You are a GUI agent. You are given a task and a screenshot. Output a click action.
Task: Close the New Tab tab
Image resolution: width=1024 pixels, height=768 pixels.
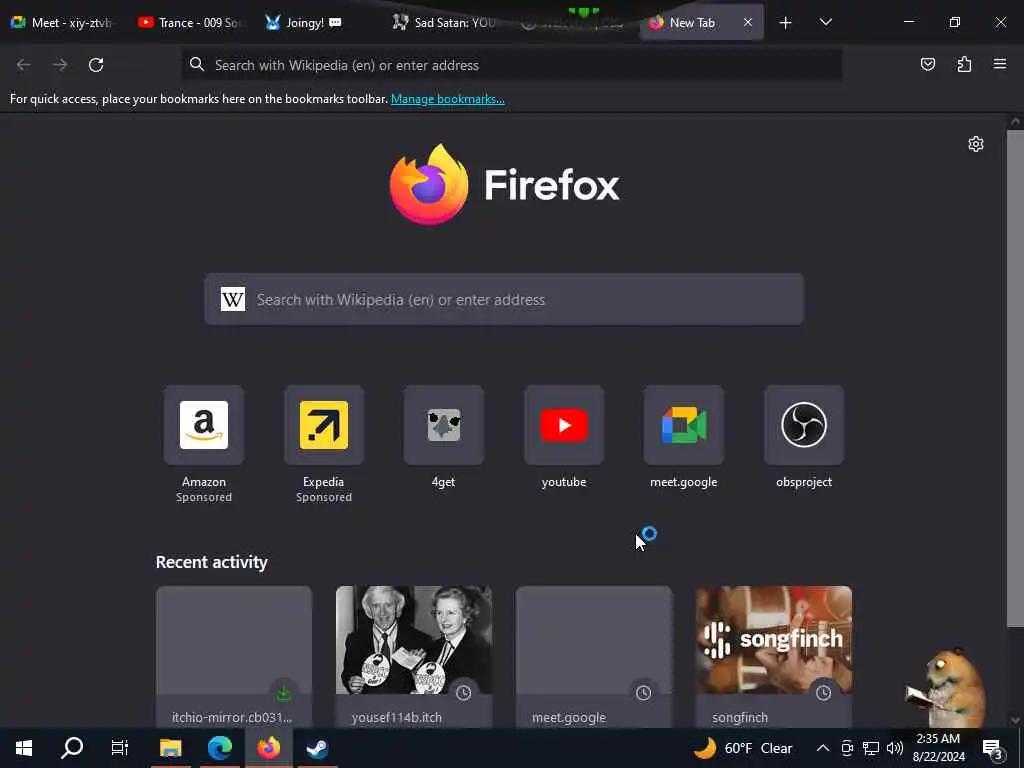(x=748, y=22)
